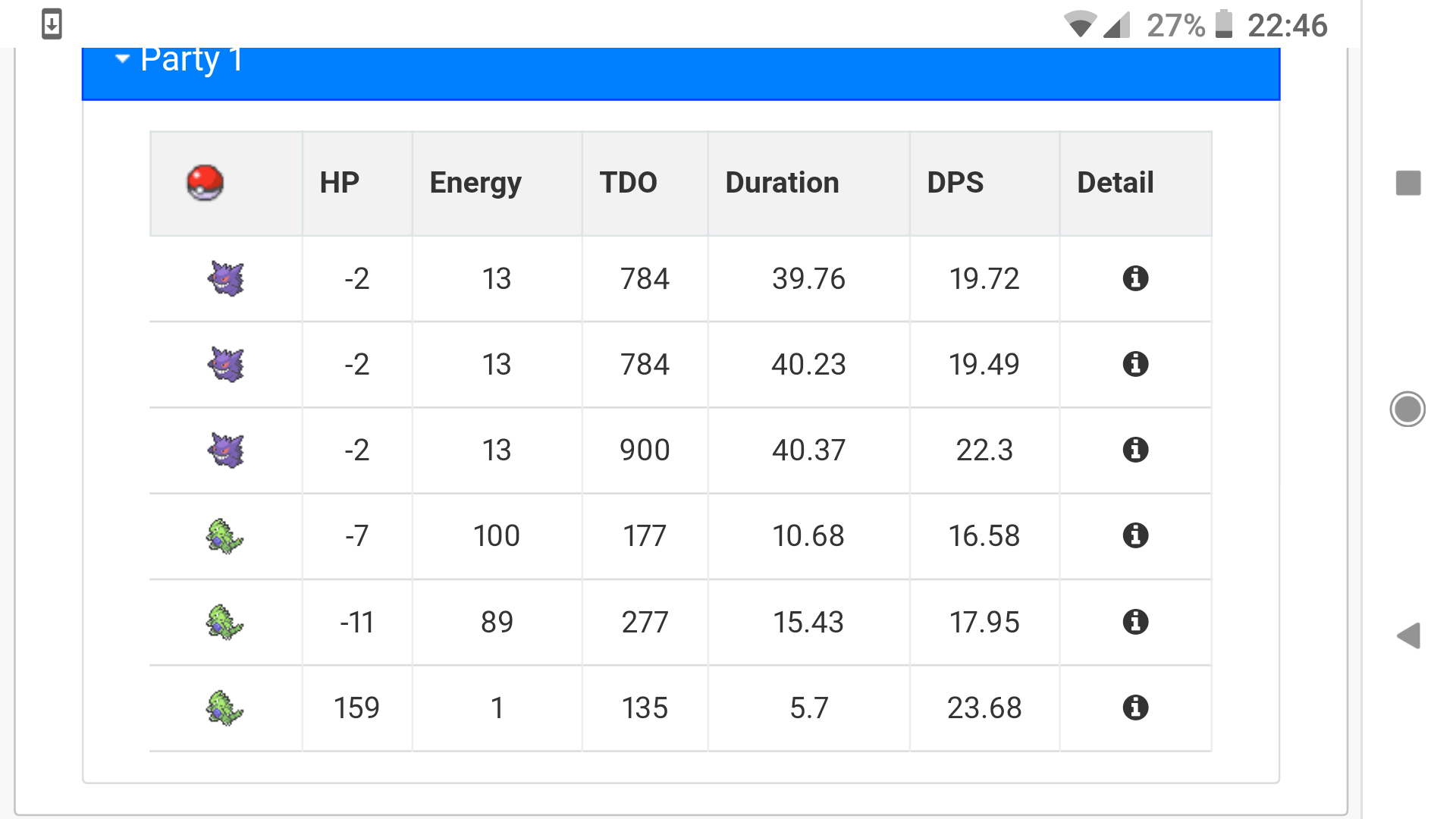Click the Party 1 header title

[x=192, y=59]
